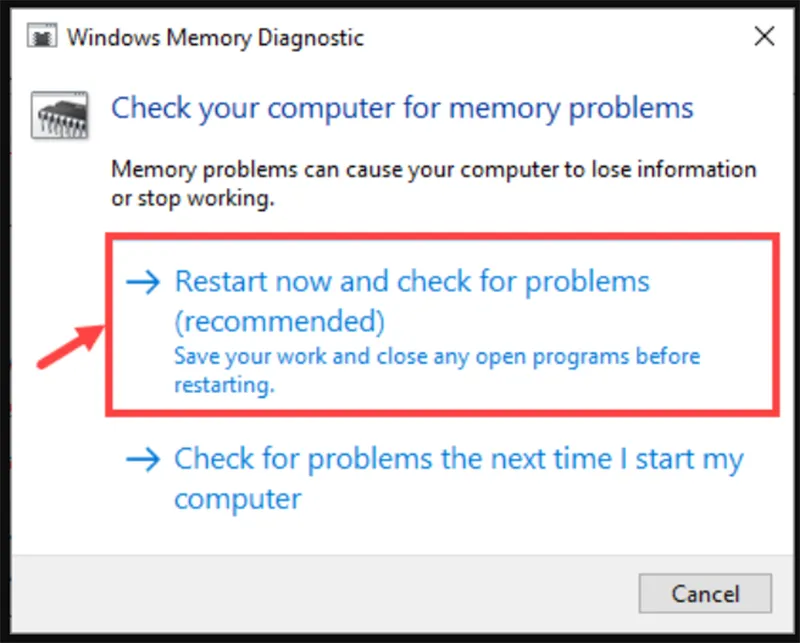Screen dimensions: 800x643
Task: Close the Windows Memory Diagnostic dialog
Action: point(764,38)
